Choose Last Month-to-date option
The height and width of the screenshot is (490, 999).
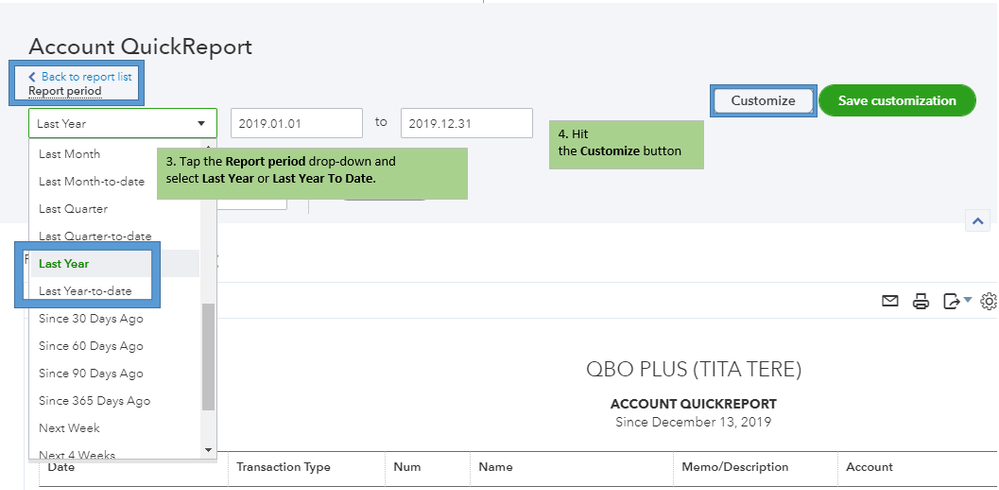click(91, 181)
